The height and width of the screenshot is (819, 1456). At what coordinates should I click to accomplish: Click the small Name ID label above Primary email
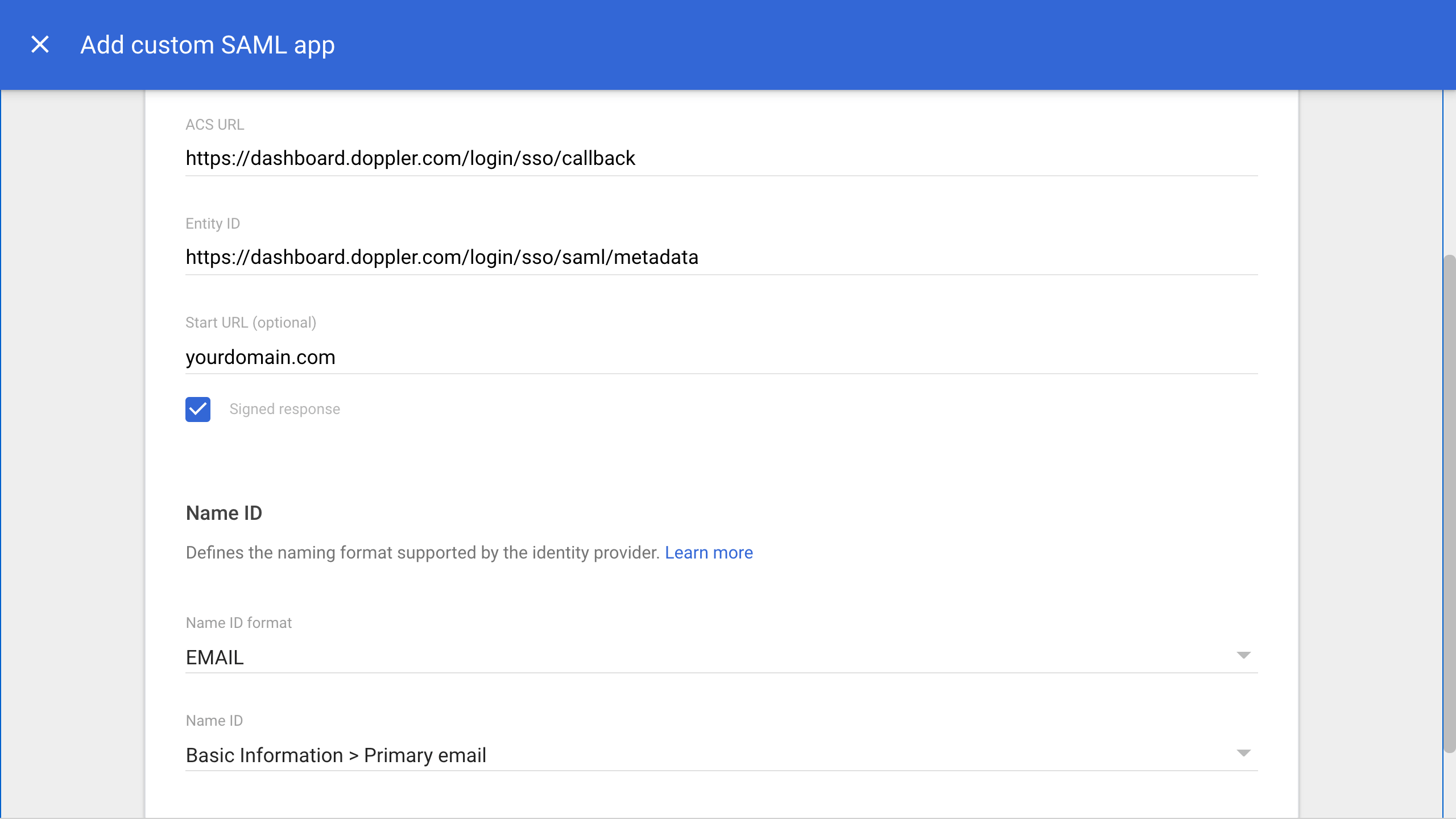pyautogui.click(x=214, y=721)
